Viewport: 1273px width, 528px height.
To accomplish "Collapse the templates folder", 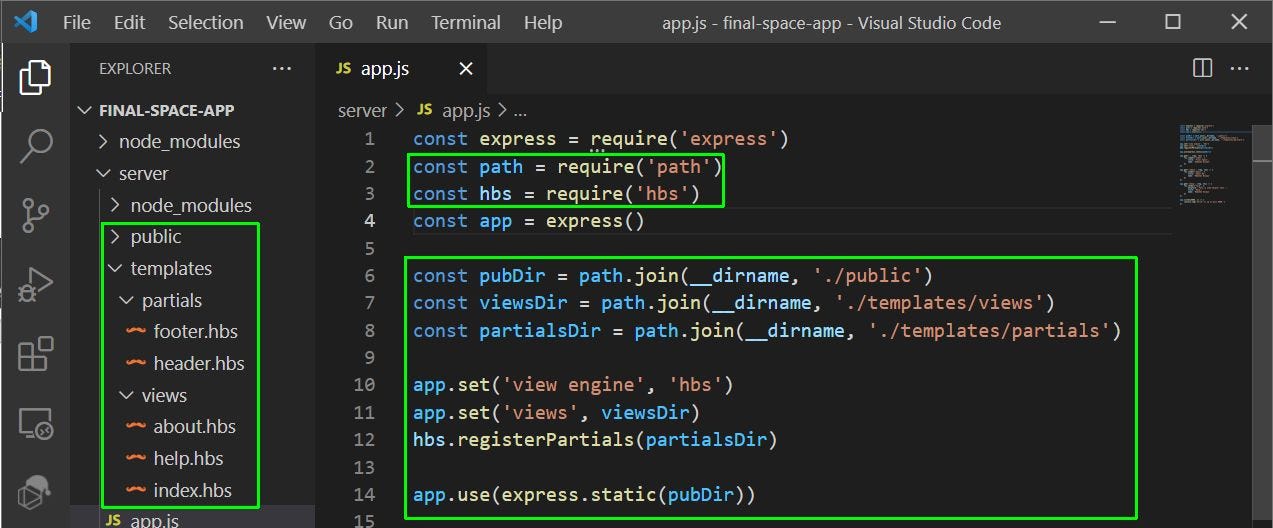I will coord(171,268).
